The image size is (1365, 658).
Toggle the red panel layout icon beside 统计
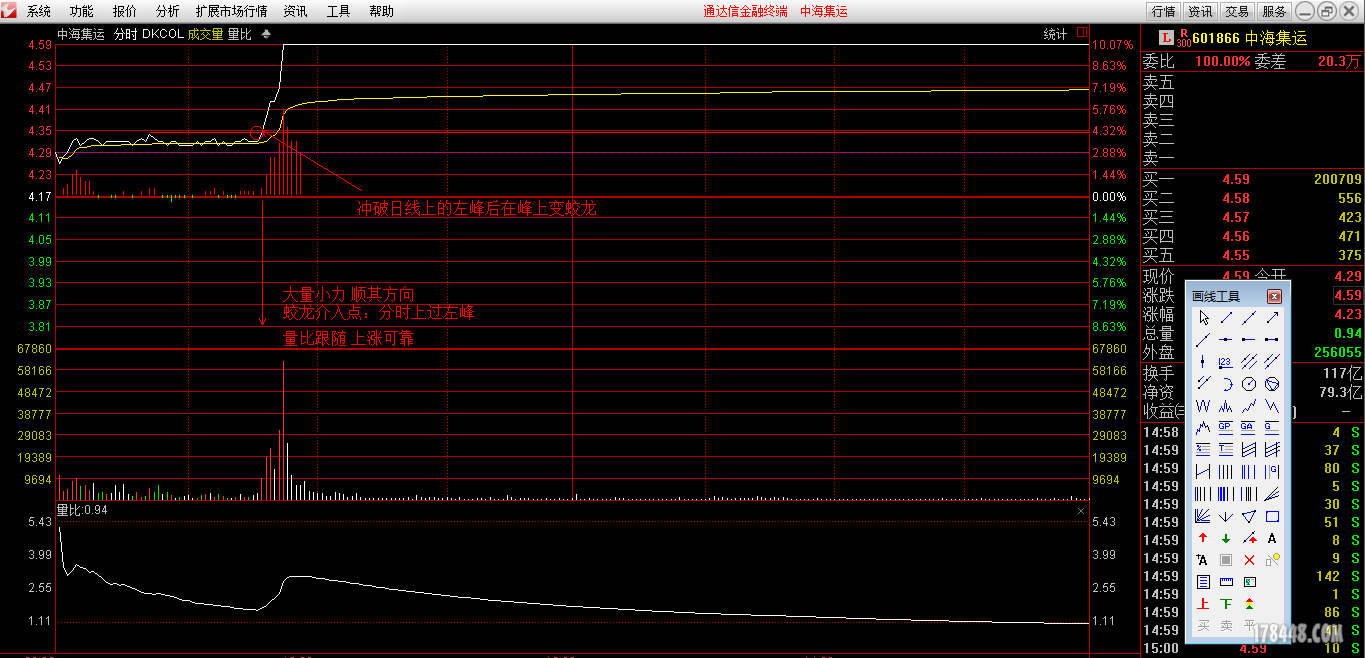coord(1082,34)
